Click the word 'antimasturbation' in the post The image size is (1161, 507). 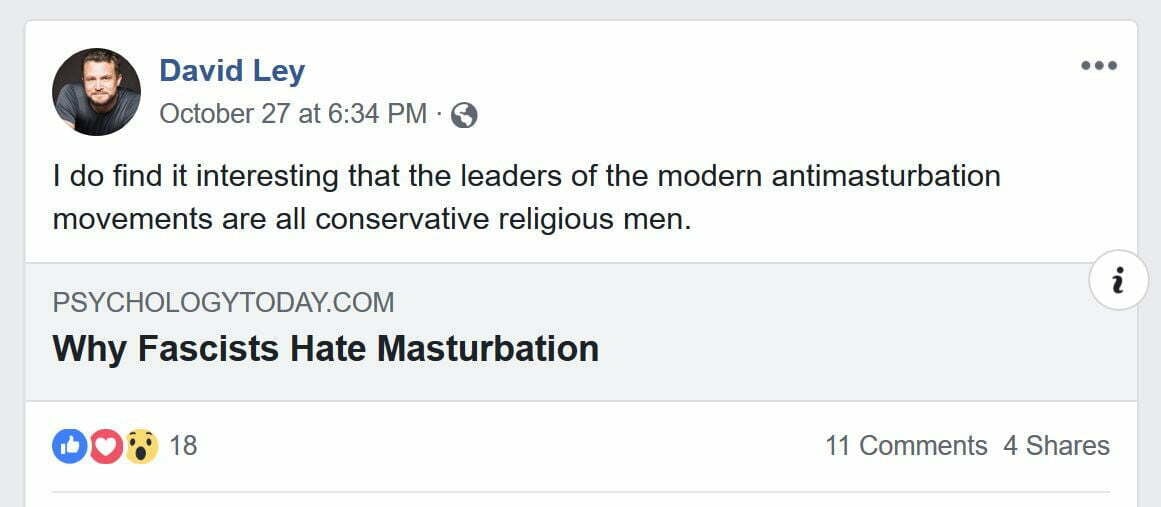tap(885, 177)
